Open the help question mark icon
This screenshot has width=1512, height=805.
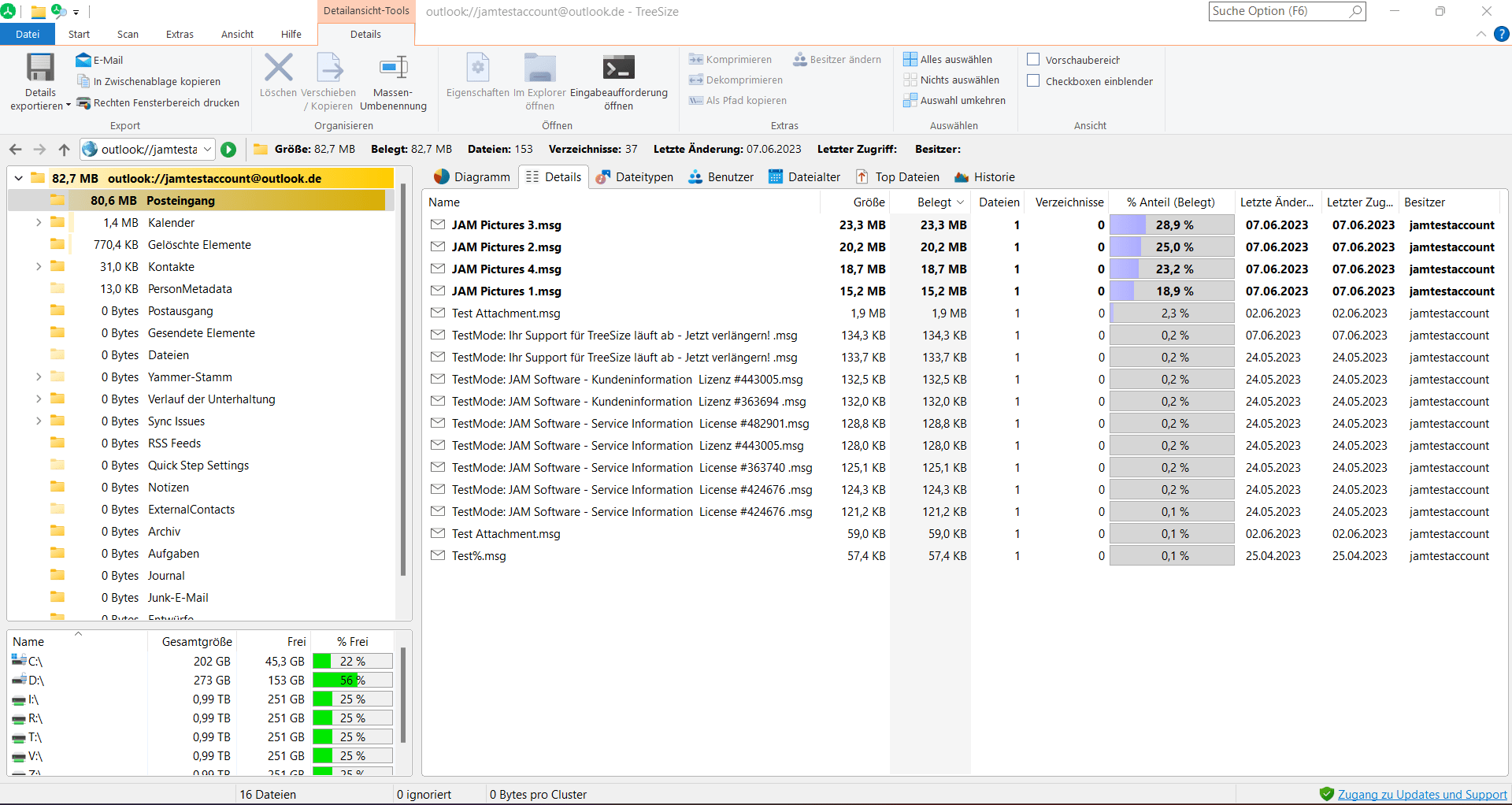pos(1502,34)
